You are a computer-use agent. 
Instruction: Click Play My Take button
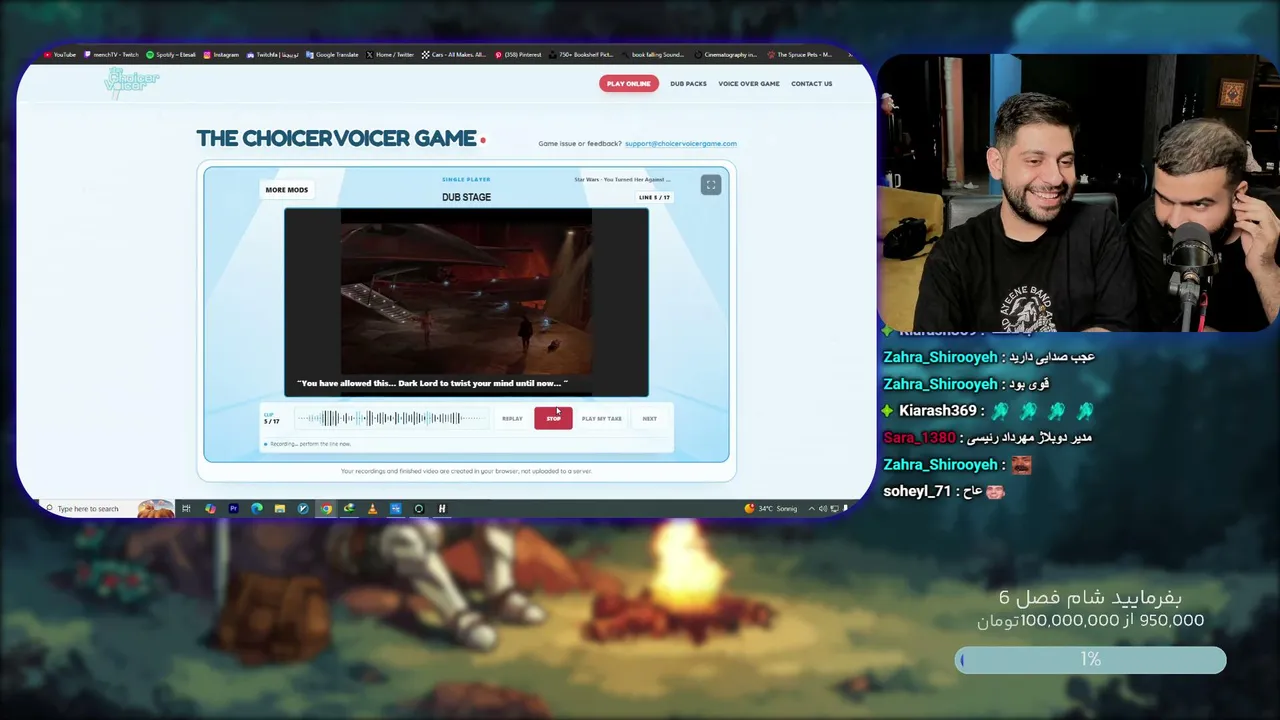coord(602,419)
